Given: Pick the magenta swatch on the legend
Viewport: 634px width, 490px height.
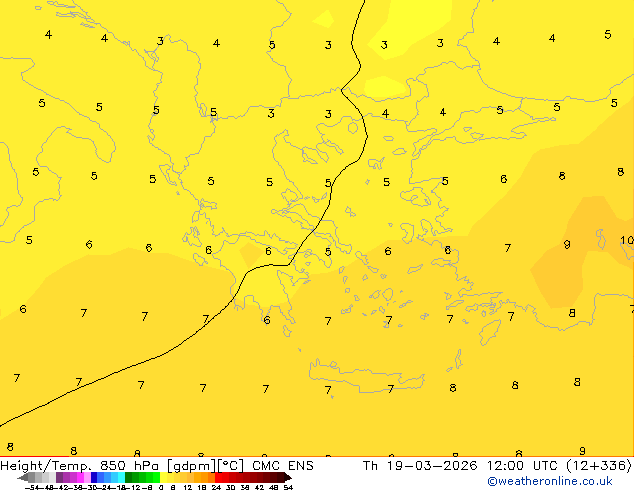Looking at the screenshot, I should point(80,478).
